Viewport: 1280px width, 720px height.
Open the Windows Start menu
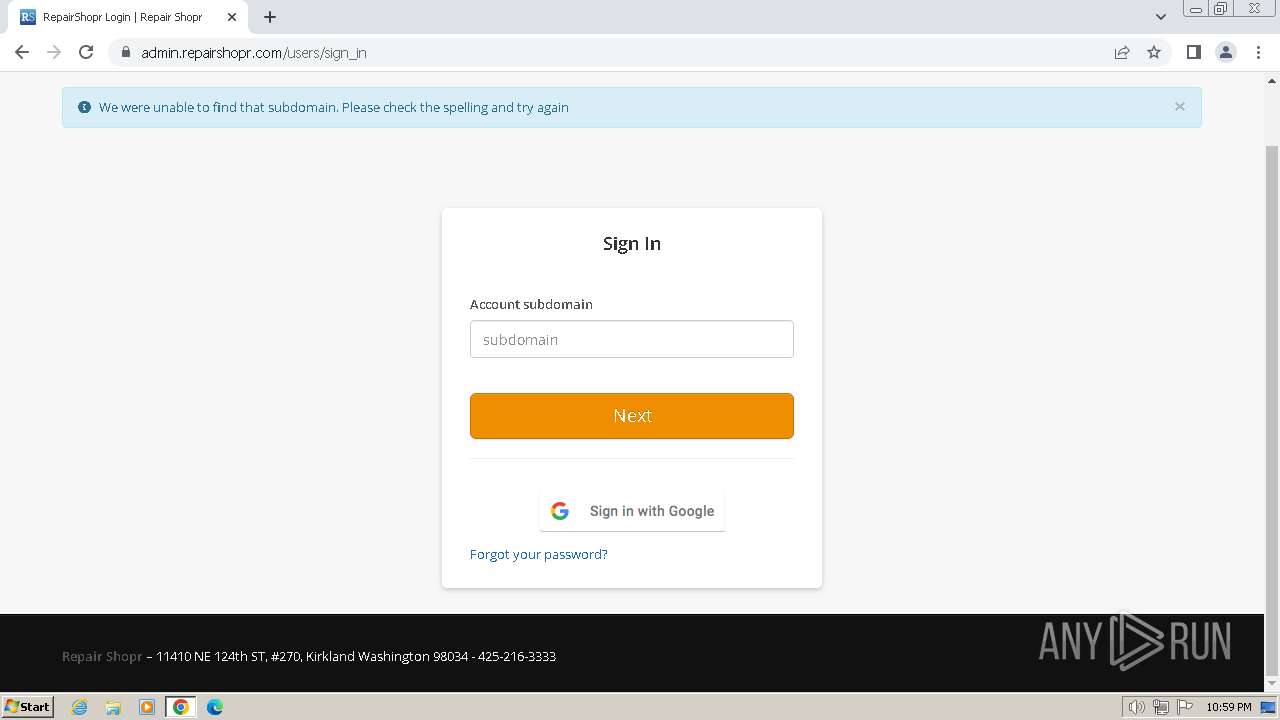(x=28, y=706)
